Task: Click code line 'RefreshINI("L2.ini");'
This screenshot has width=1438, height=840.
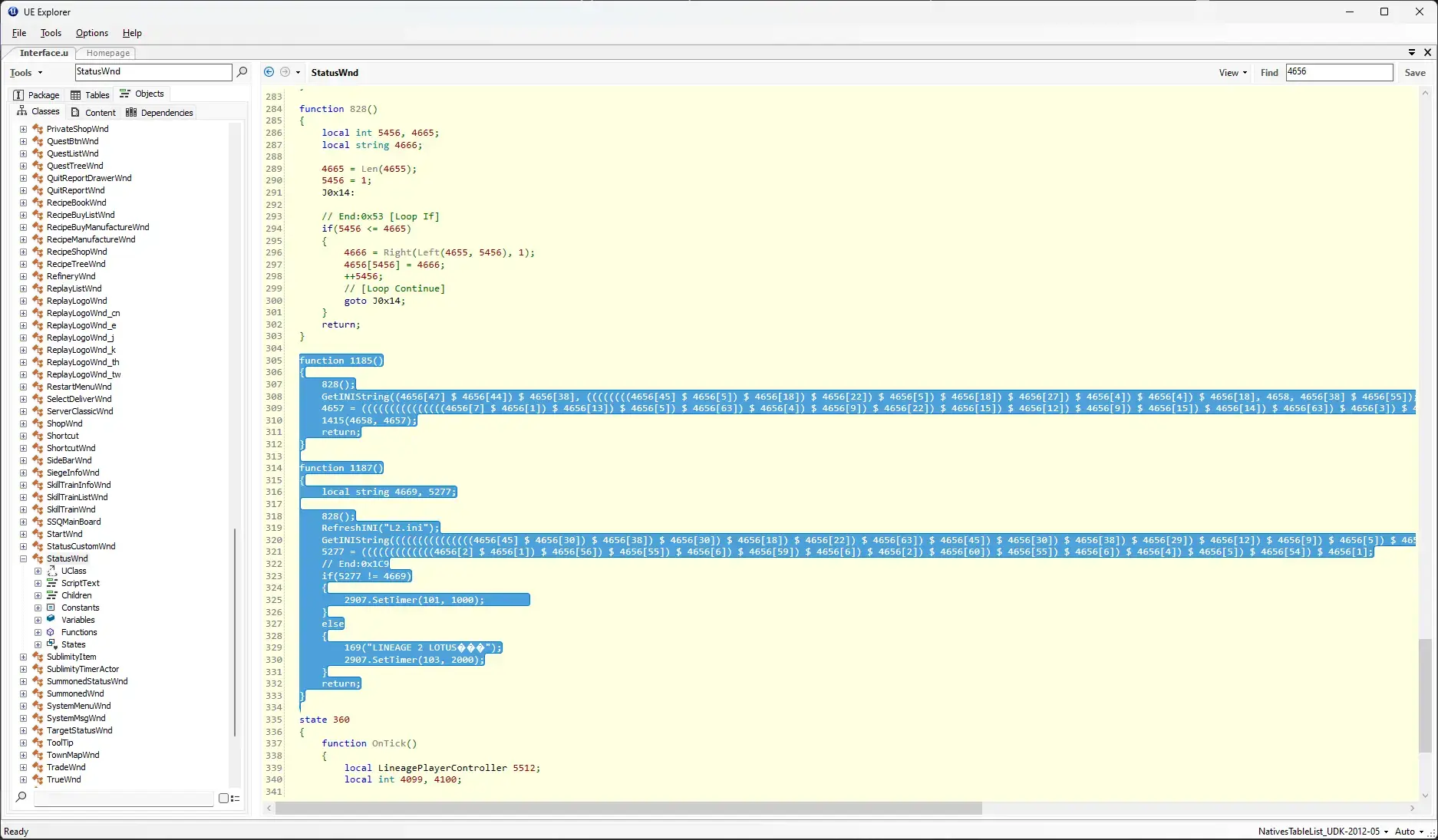Action: (x=381, y=528)
